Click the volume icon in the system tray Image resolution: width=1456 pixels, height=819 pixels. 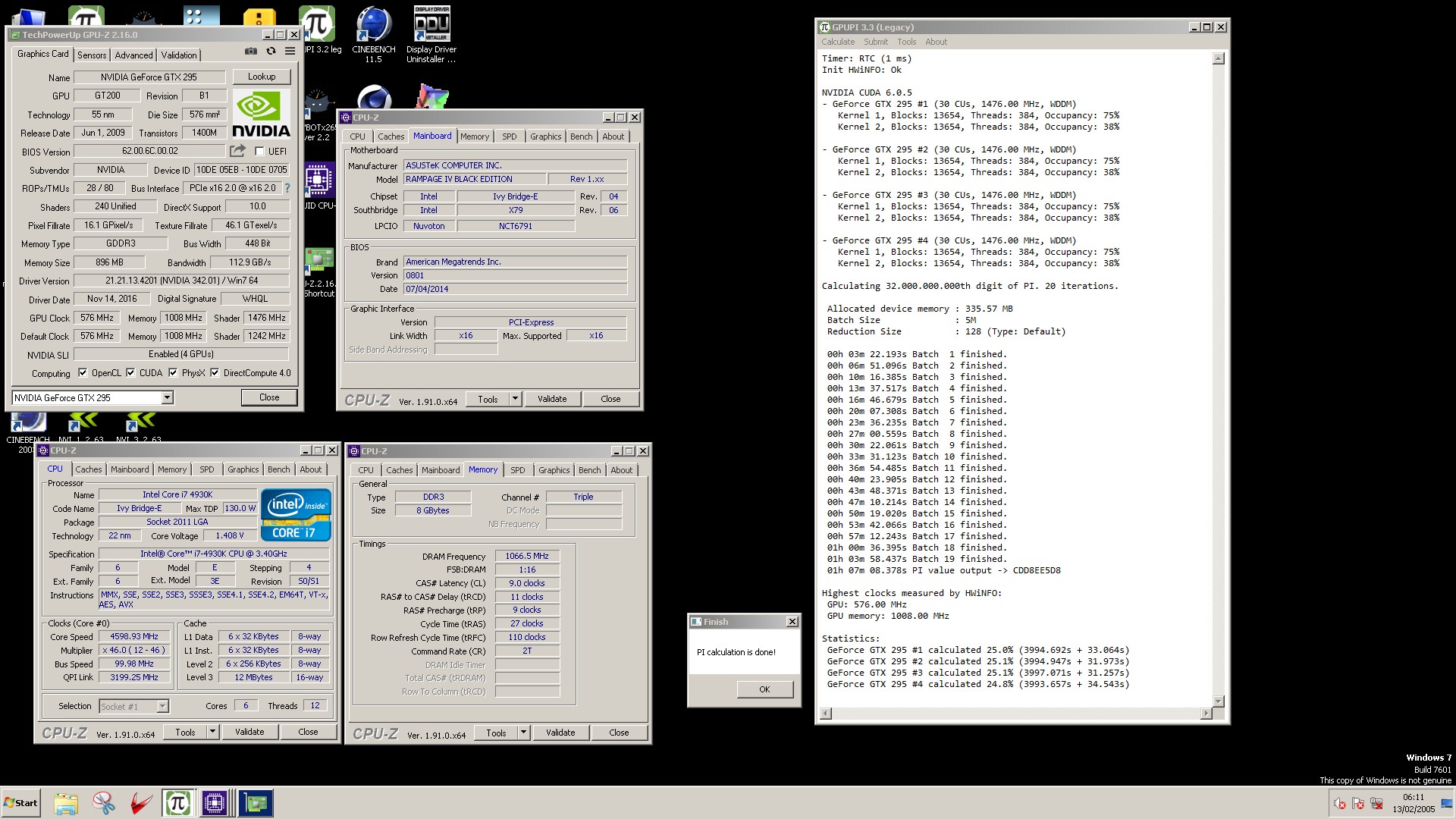[x=1340, y=804]
